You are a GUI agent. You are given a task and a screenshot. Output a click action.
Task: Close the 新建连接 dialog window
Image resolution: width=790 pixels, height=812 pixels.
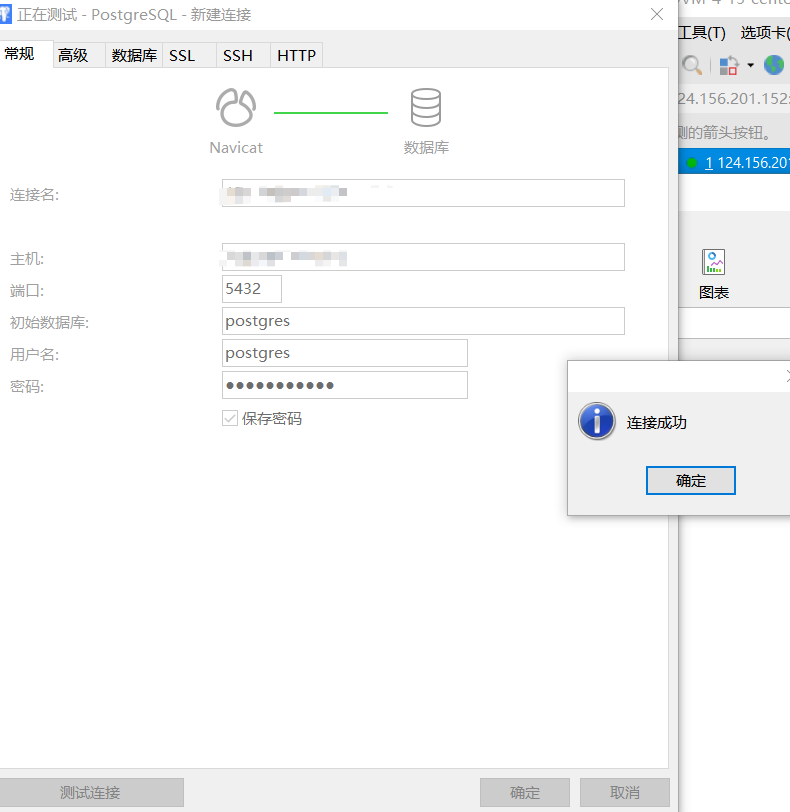pyautogui.click(x=657, y=14)
